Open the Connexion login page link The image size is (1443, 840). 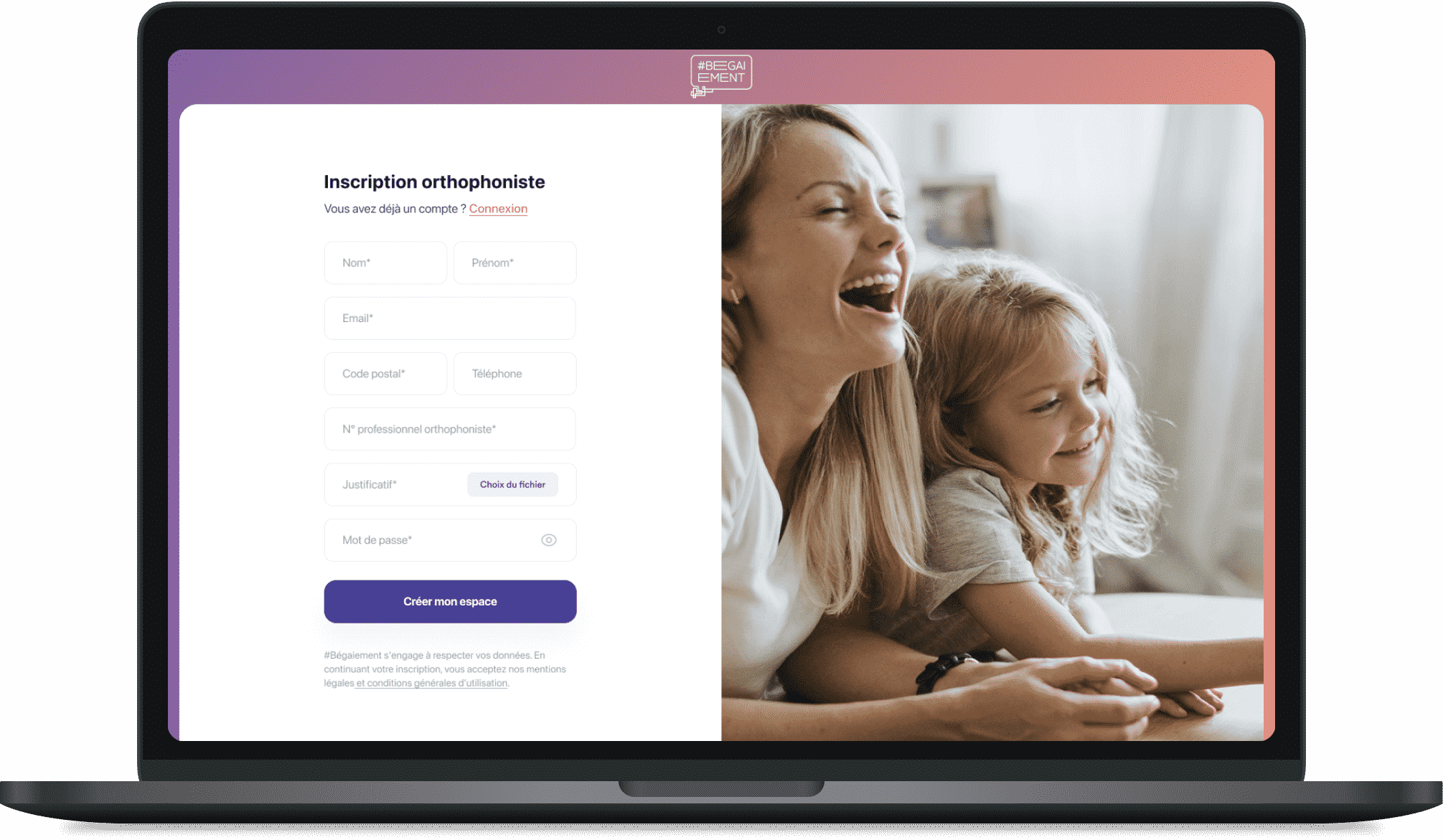click(497, 208)
